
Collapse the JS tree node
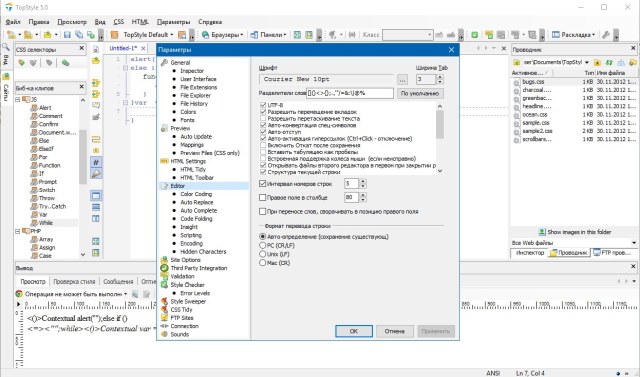coord(18,100)
